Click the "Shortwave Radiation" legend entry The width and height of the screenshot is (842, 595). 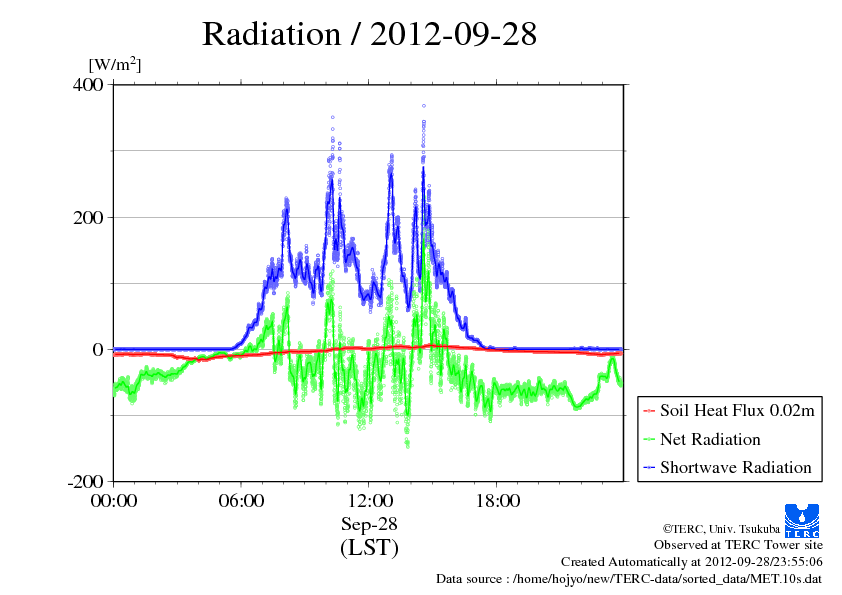pyautogui.click(x=736, y=467)
